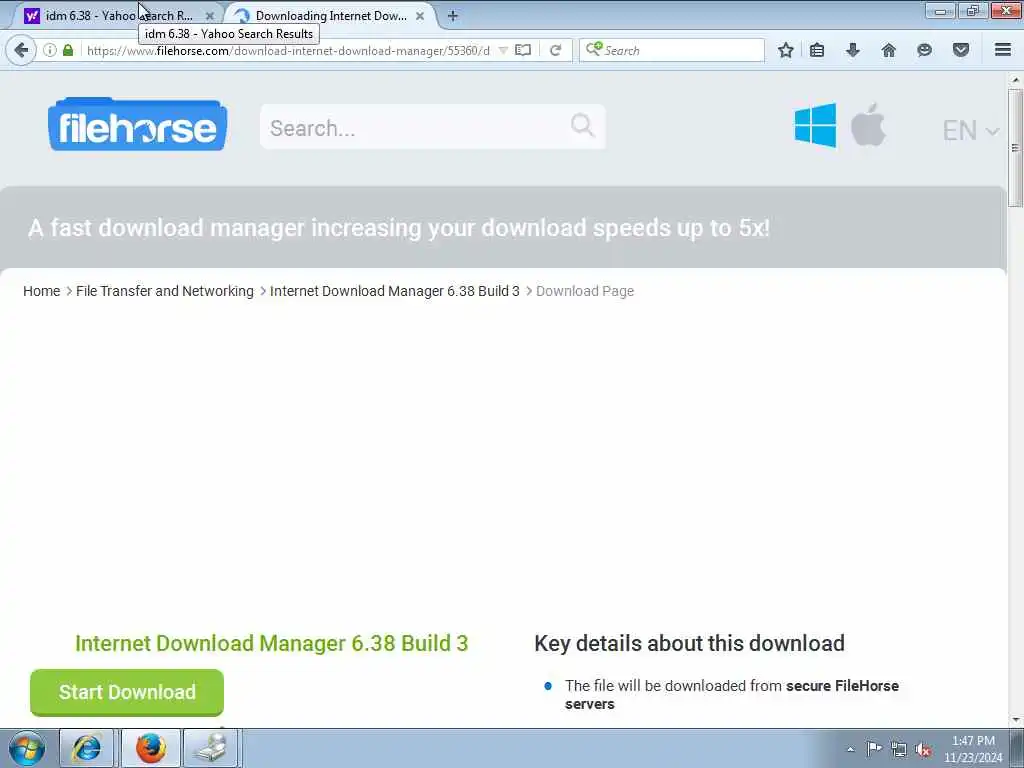Click the 'secure FileHorse servers' bullet text
This screenshot has height=768, width=1024.
(x=731, y=695)
